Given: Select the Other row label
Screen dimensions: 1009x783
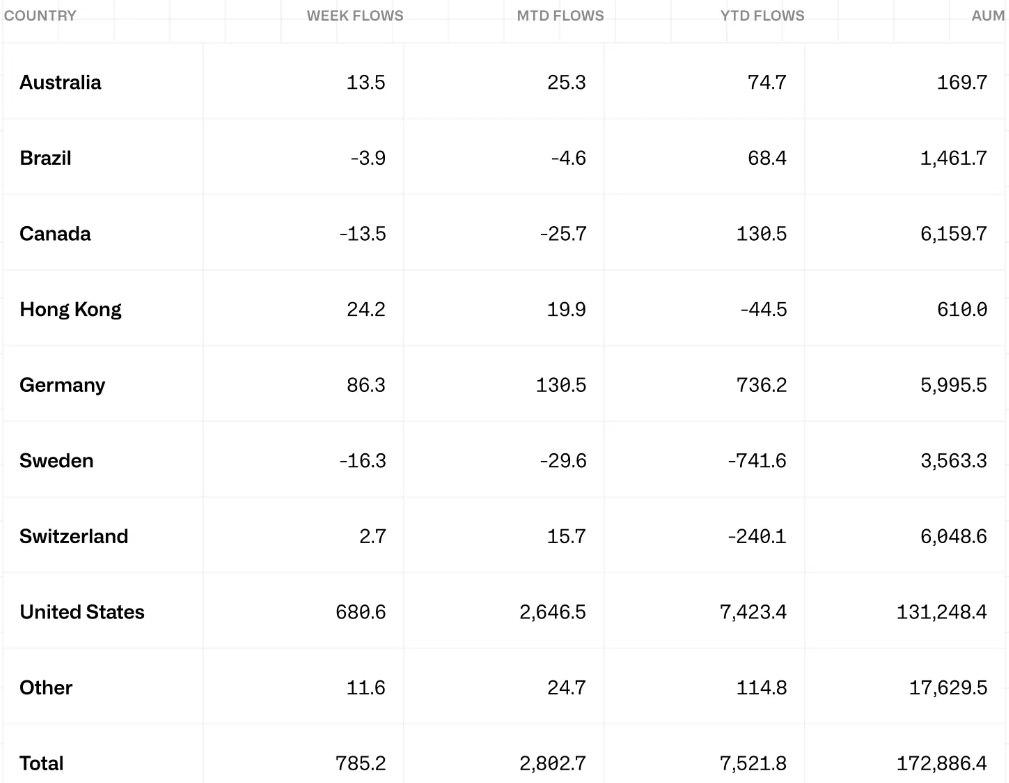Looking at the screenshot, I should (46, 688).
